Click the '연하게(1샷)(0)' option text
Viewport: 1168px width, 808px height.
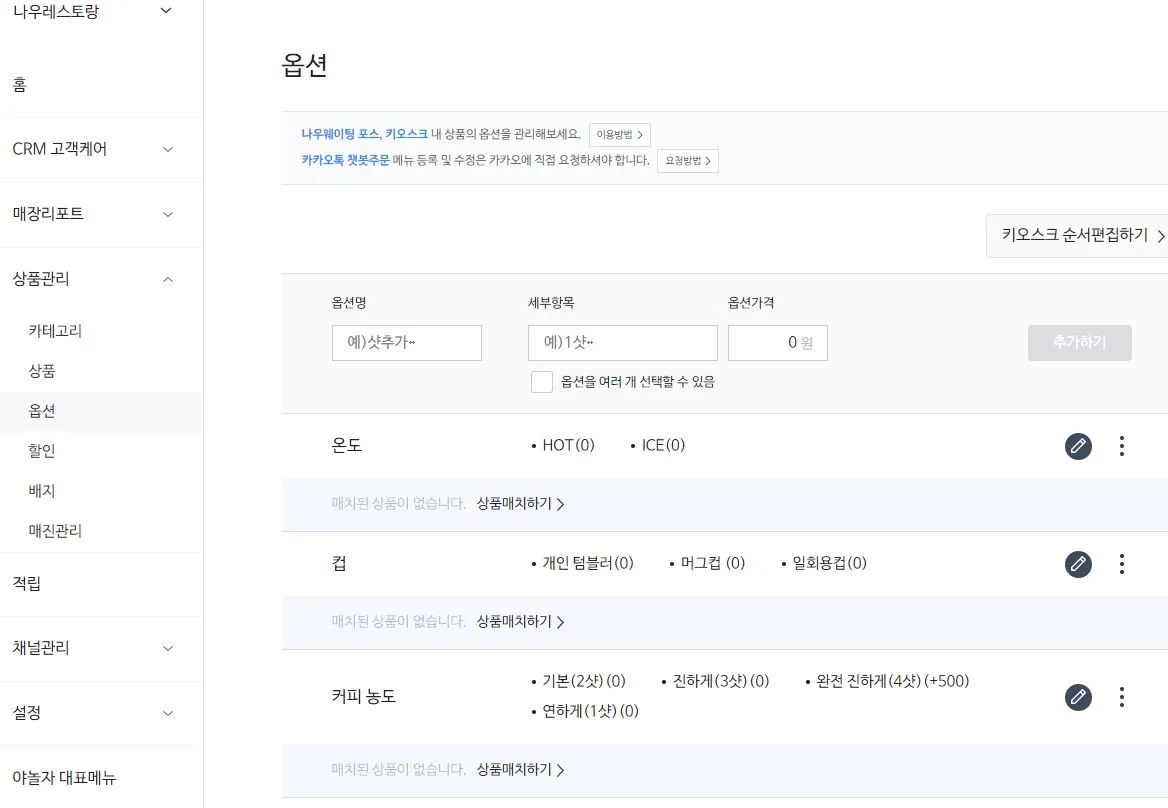591,711
